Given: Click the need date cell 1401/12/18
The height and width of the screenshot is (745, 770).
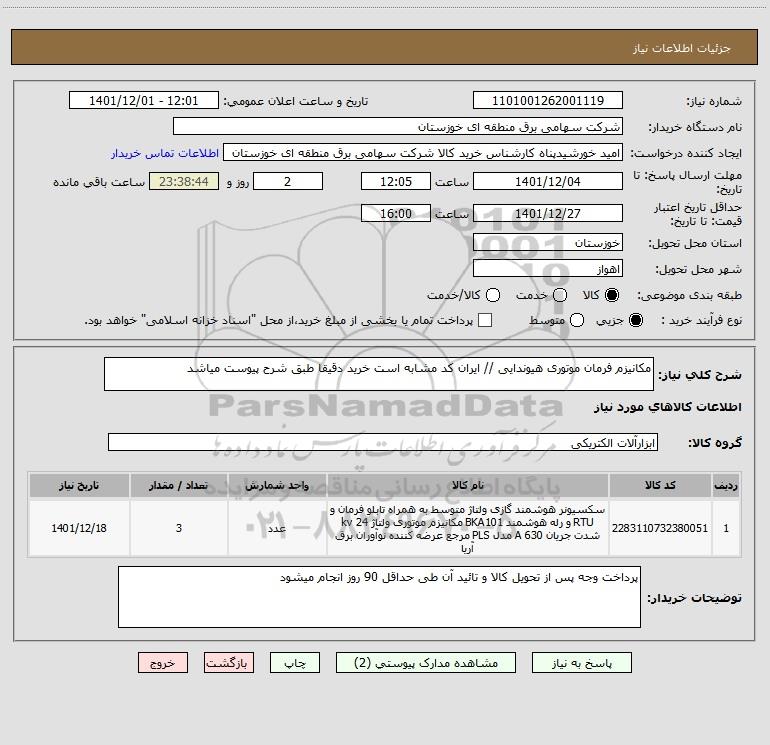Looking at the screenshot, I should pos(79,528).
